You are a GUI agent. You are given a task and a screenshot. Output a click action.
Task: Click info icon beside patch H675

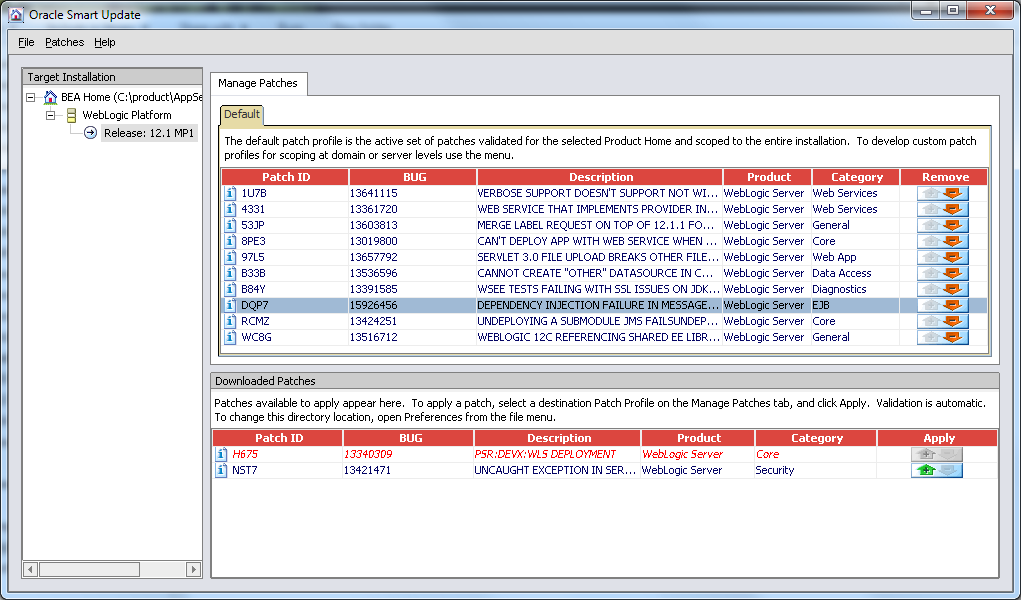coord(222,454)
